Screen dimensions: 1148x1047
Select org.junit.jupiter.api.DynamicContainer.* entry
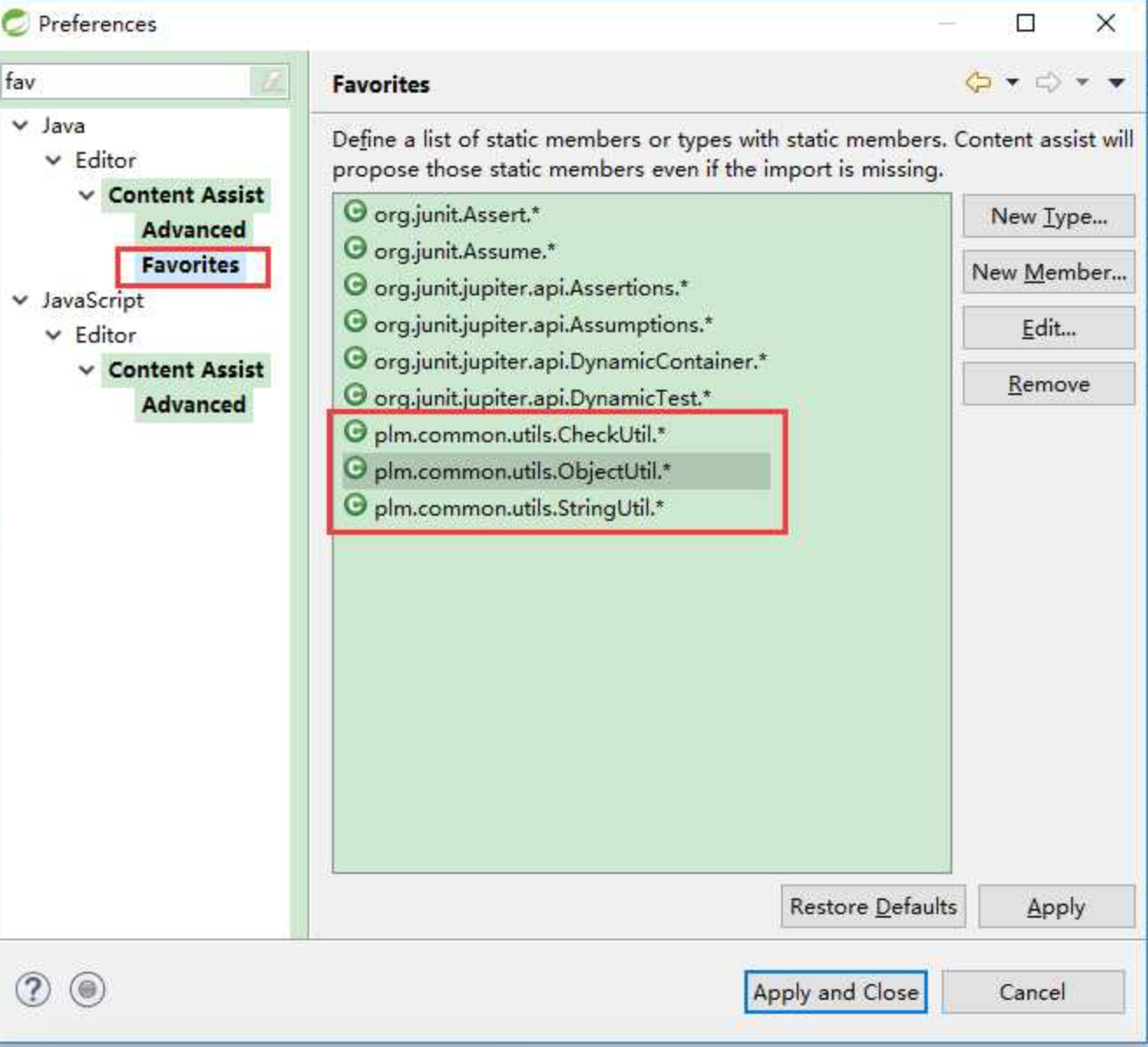coord(571,361)
